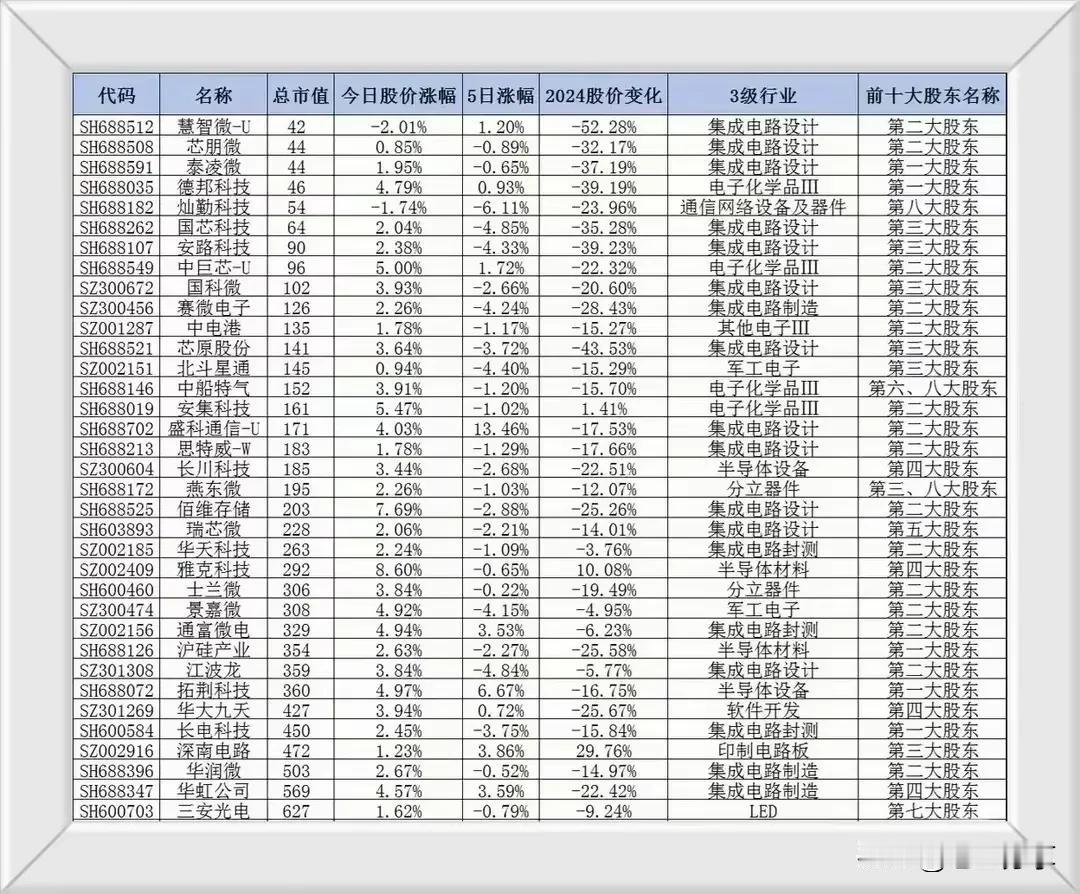
Task: Click stock code SH603893
Action: click(116, 530)
